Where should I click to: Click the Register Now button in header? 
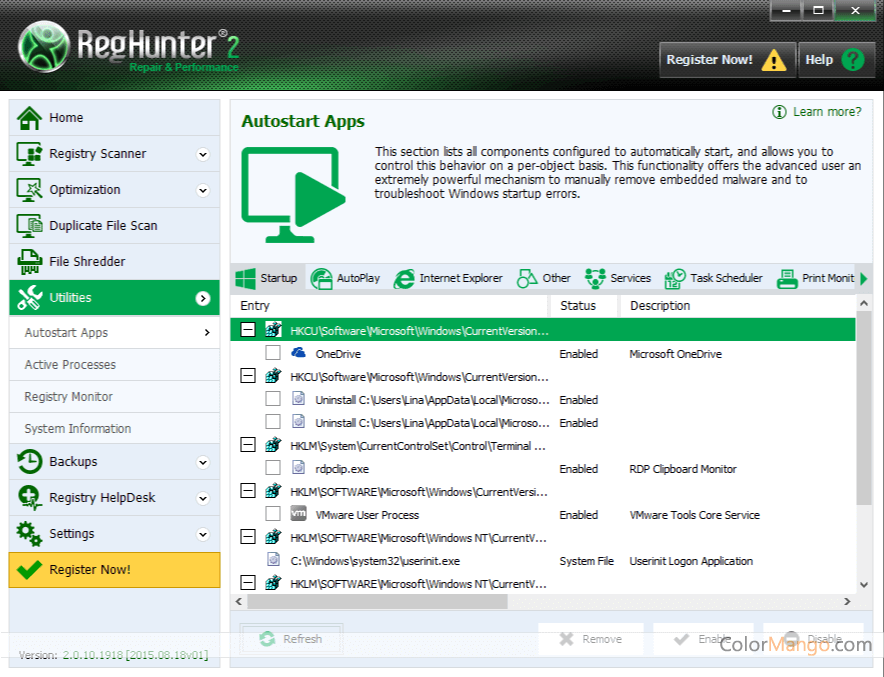point(727,60)
